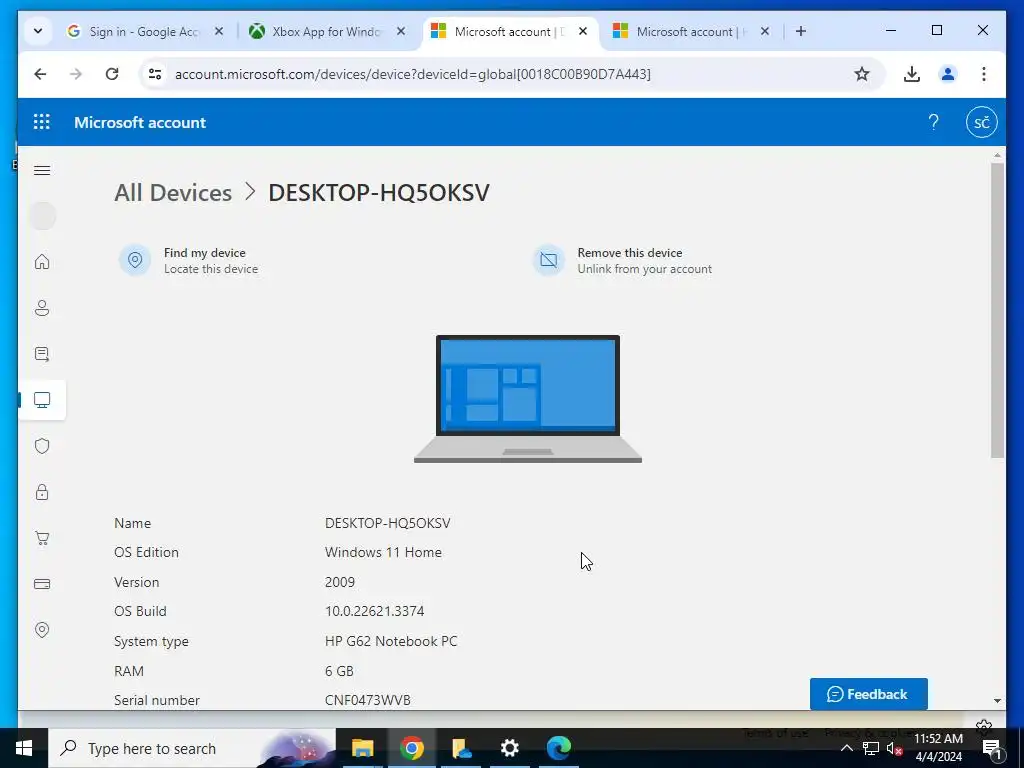
Task: Select the name value DESKTOP-HQ5OKSV
Action: (x=387, y=523)
